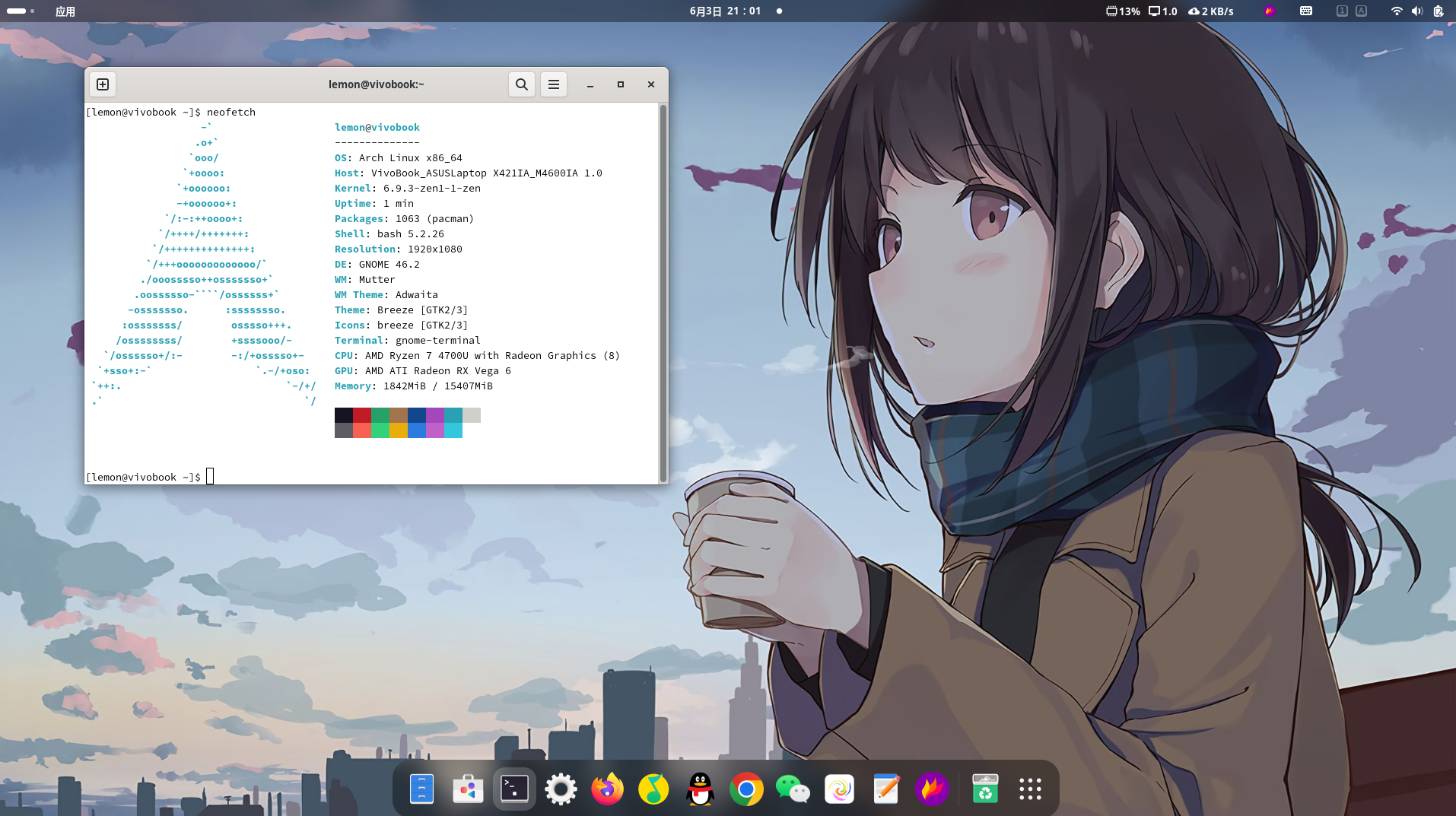The height and width of the screenshot is (816, 1456).
Task: Click the 'lemon@vivobook' neofetch header
Action: 377,127
